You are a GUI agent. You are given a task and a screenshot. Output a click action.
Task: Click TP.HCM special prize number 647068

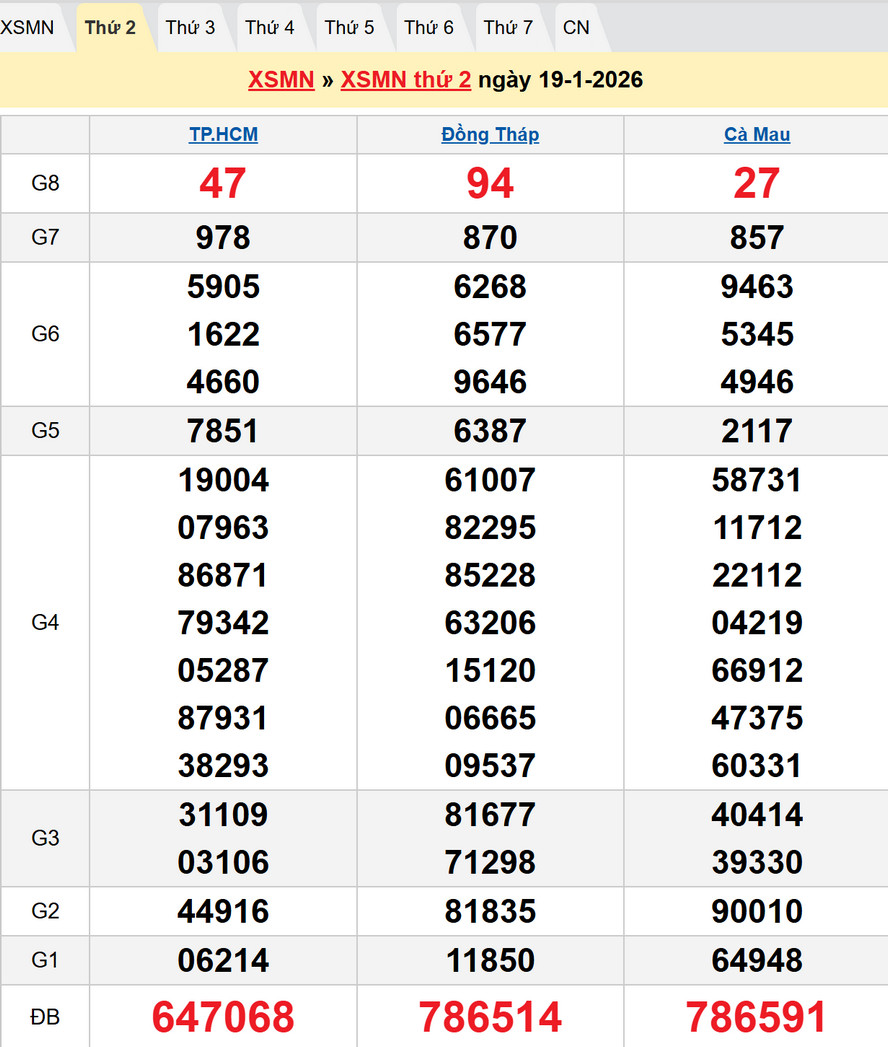click(223, 1017)
